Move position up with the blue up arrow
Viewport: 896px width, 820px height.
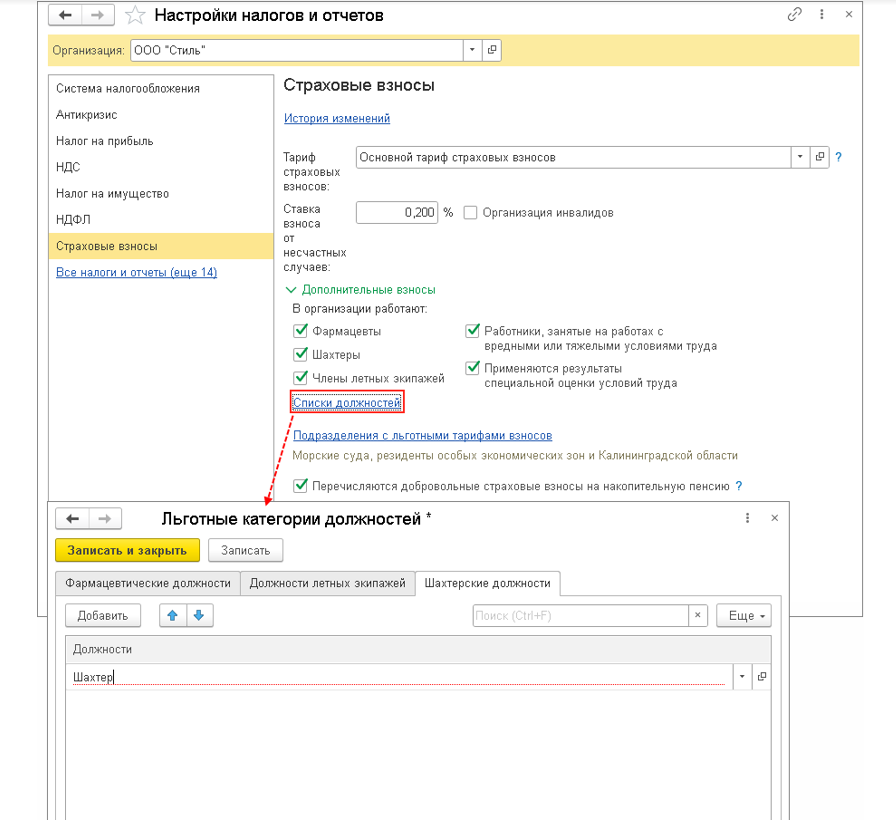click(174, 615)
